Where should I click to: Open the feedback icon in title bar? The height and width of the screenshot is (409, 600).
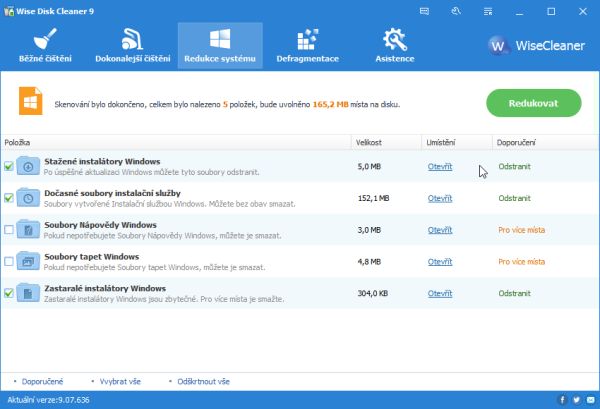click(x=424, y=11)
